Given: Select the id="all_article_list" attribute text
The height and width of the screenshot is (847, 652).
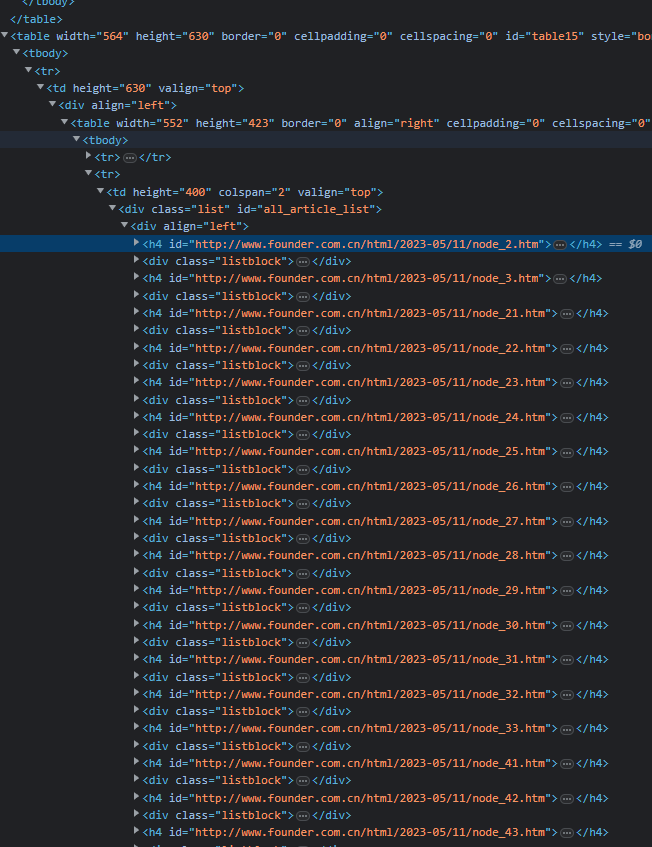Looking at the screenshot, I should click(x=306, y=209).
